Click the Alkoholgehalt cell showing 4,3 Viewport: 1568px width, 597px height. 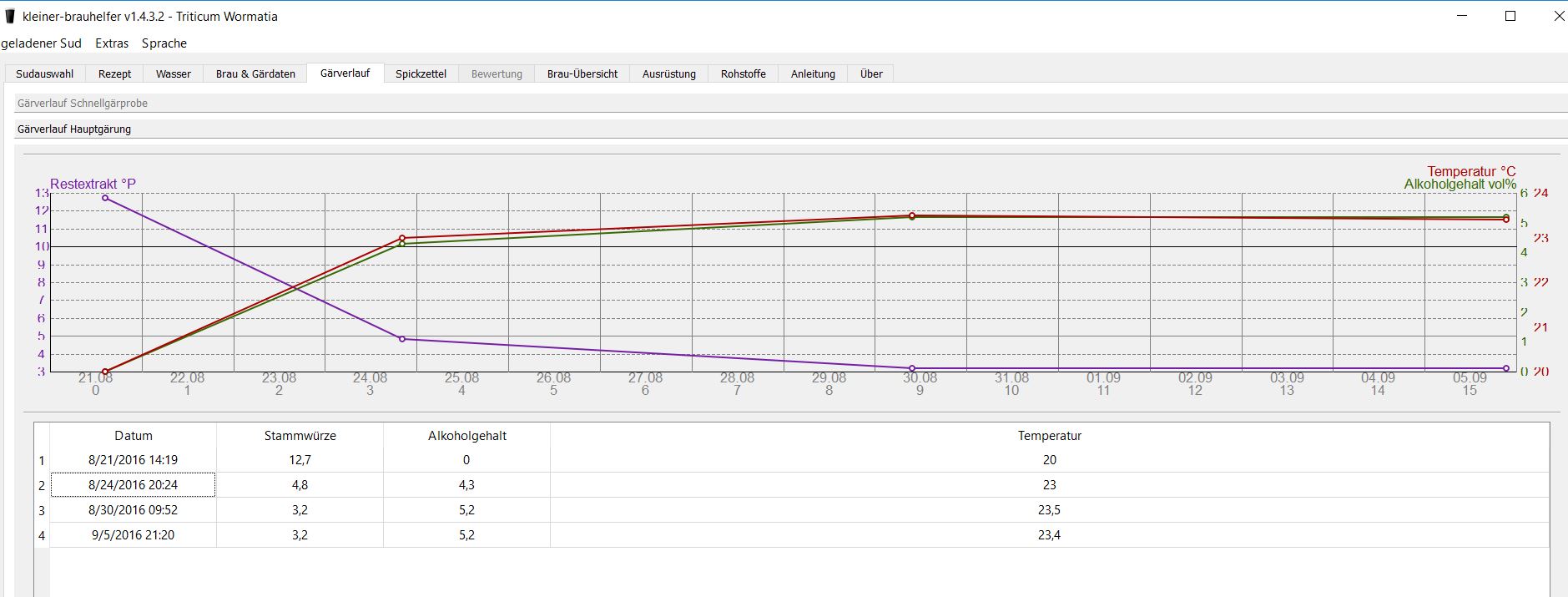click(466, 485)
